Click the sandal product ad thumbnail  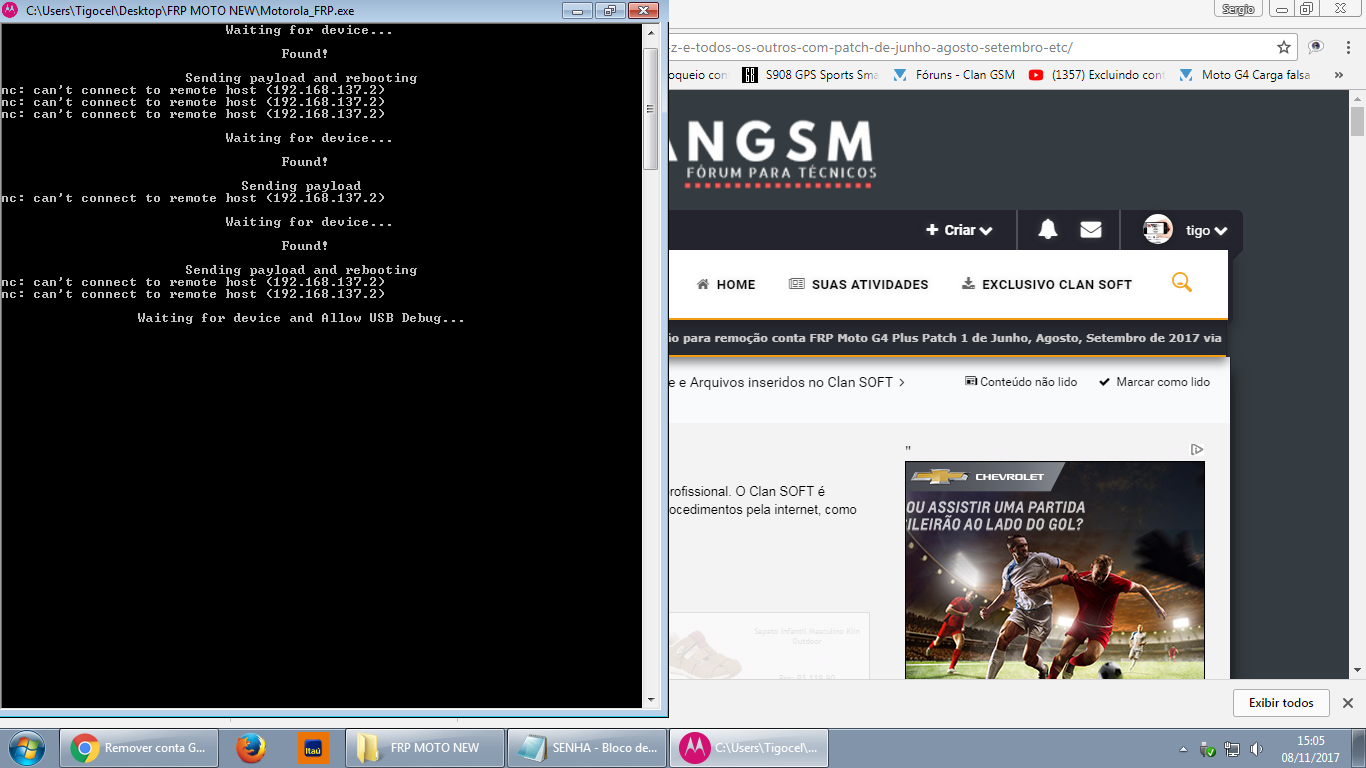pos(768,647)
